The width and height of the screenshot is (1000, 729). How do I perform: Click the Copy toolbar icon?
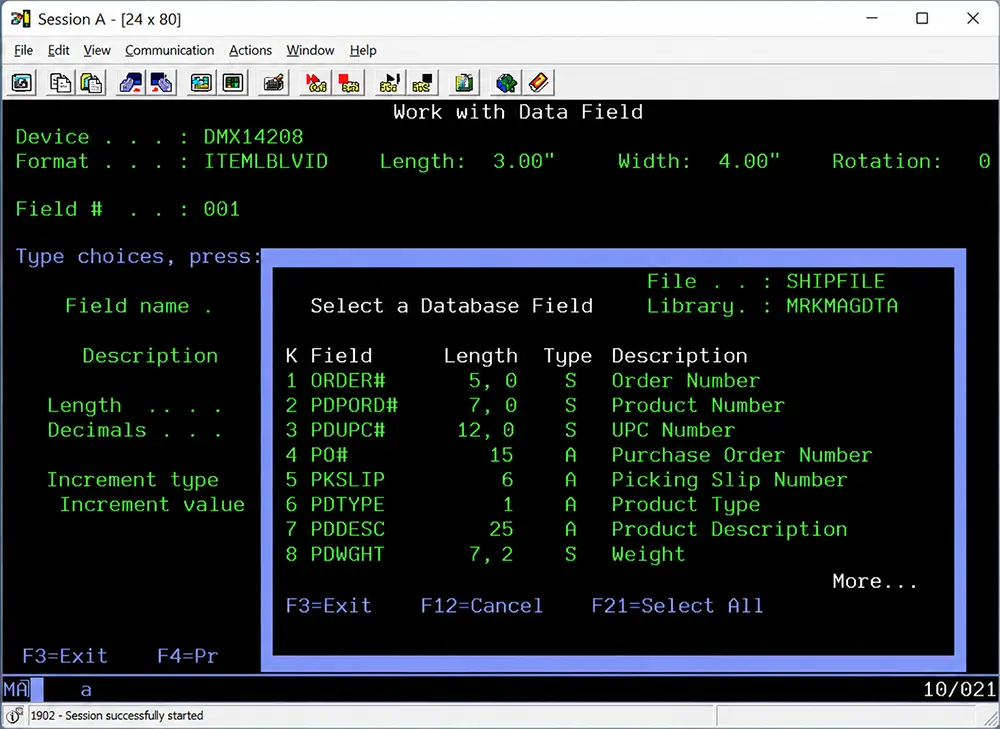point(61,83)
